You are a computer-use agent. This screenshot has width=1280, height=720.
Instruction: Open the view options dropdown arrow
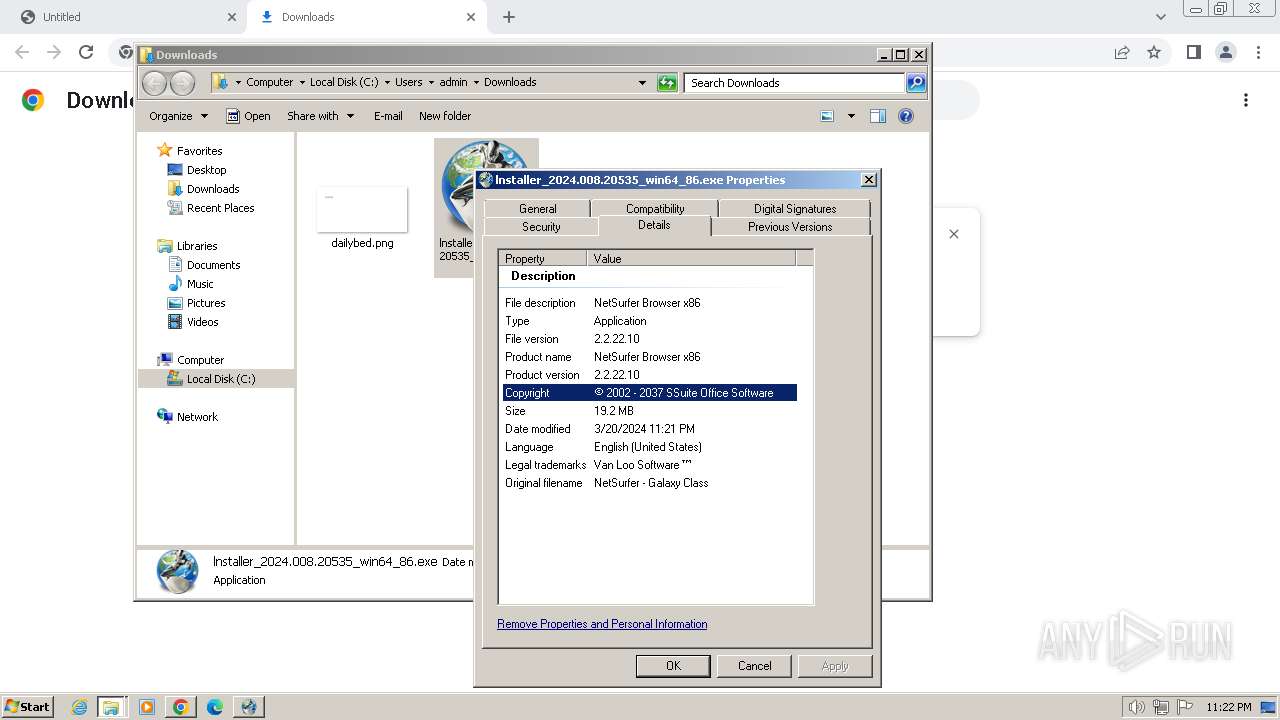(851, 116)
